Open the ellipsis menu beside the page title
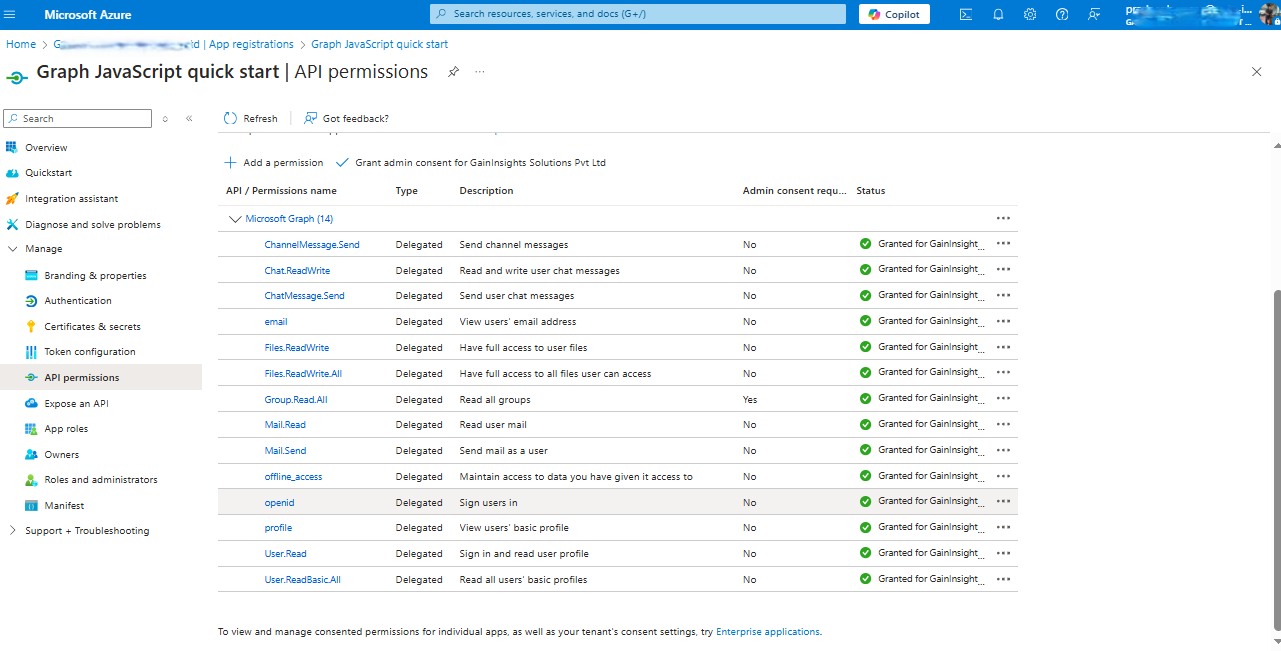Viewport: 1281px width, 651px height. [479, 72]
